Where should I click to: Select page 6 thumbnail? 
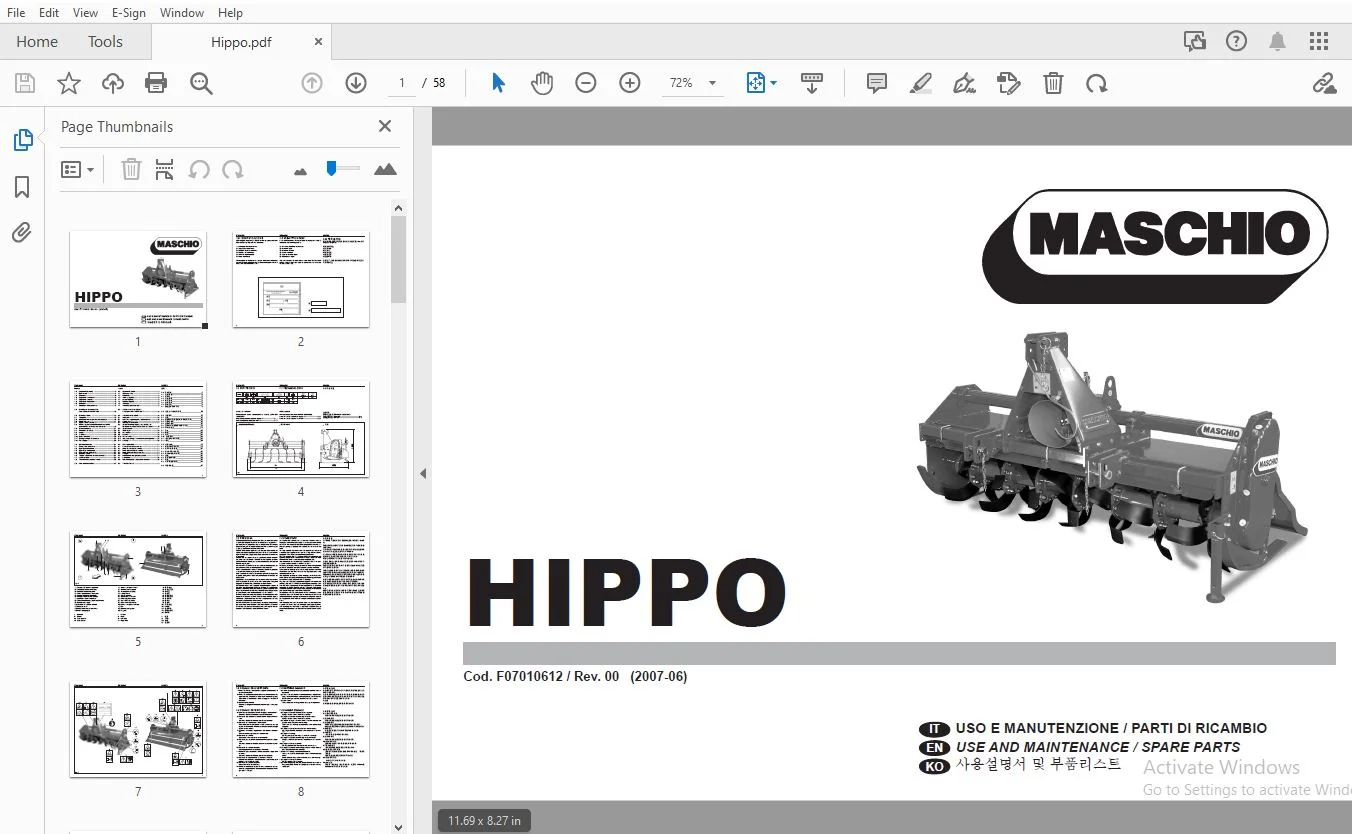coord(301,579)
